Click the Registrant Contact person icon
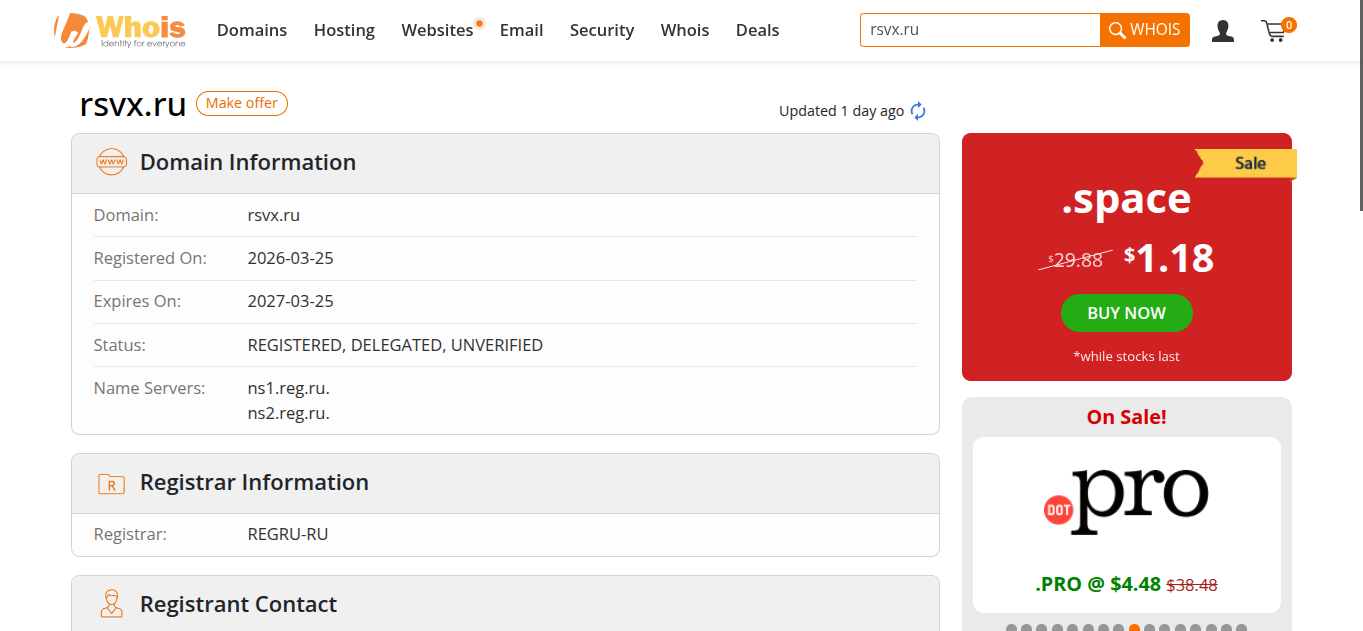The height and width of the screenshot is (631, 1363). [111, 604]
